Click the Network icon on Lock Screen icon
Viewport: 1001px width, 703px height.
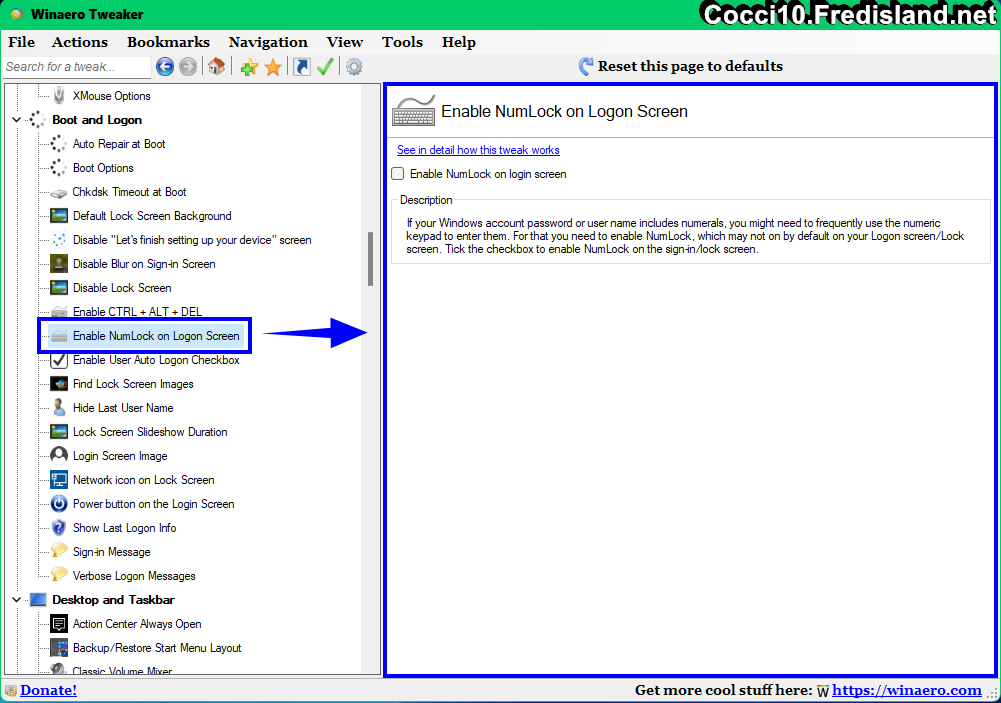click(x=59, y=480)
